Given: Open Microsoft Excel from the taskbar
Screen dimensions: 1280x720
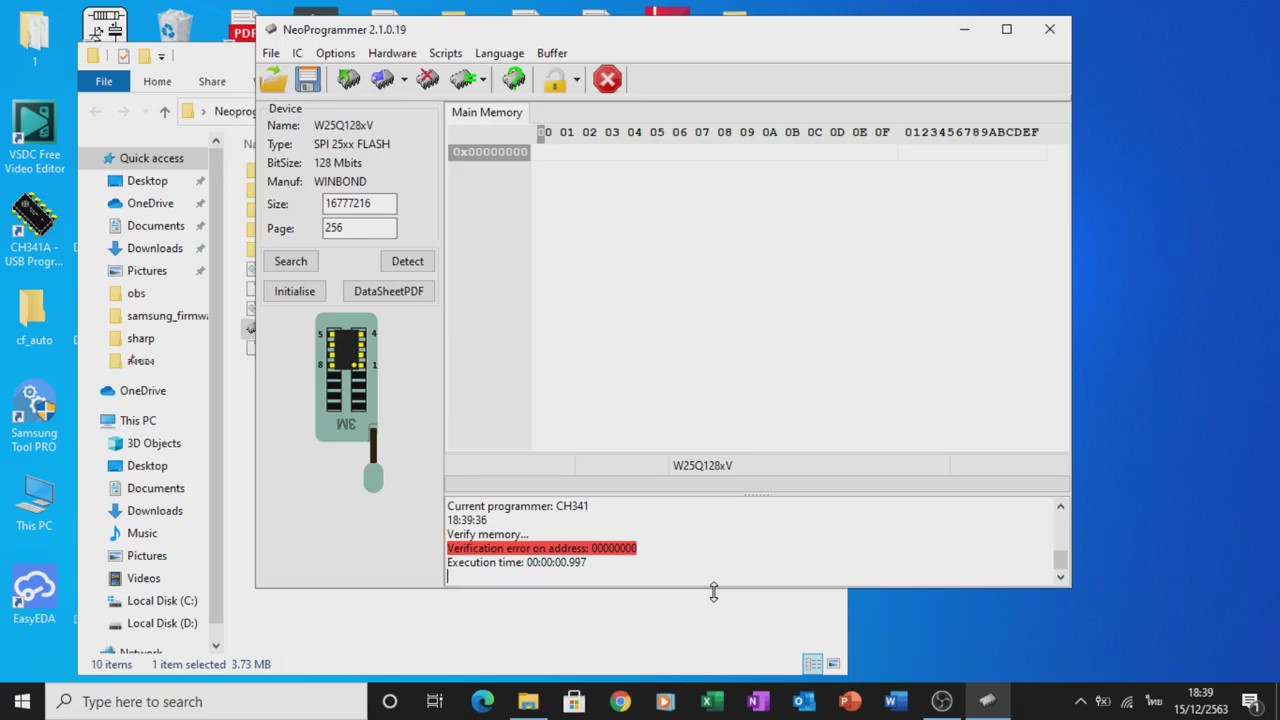Looking at the screenshot, I should [x=712, y=701].
